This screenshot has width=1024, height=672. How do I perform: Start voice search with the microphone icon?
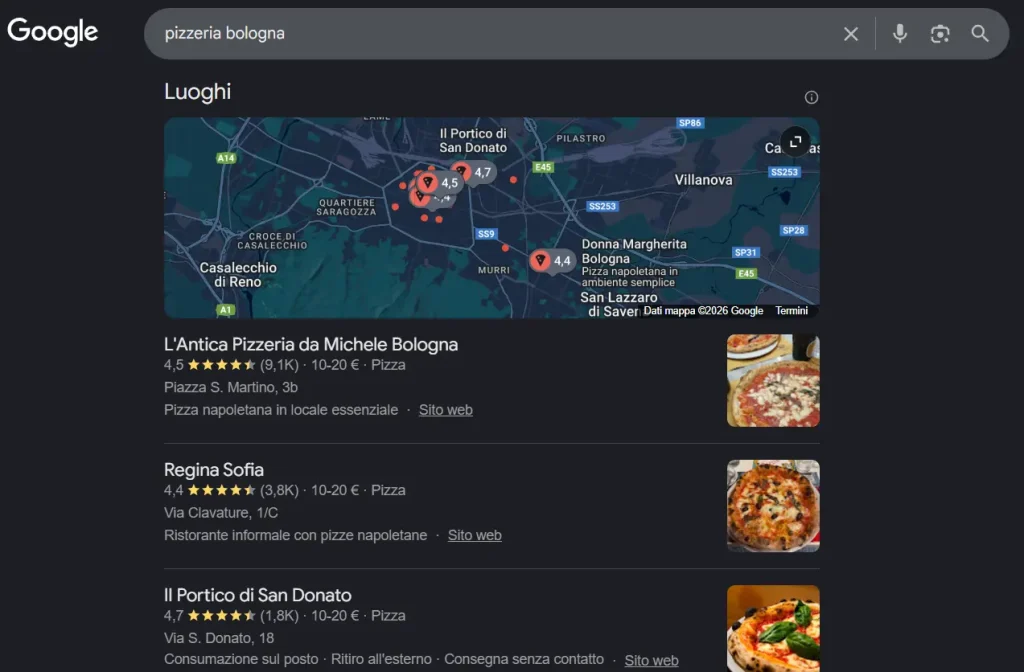[899, 33]
